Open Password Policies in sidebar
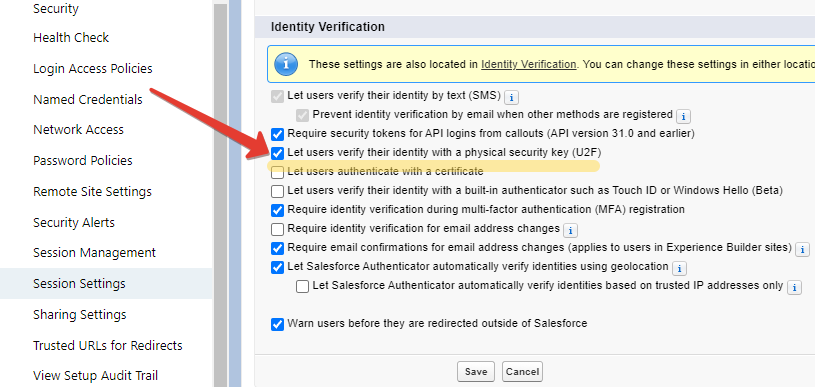815x387 pixels. click(x=83, y=161)
